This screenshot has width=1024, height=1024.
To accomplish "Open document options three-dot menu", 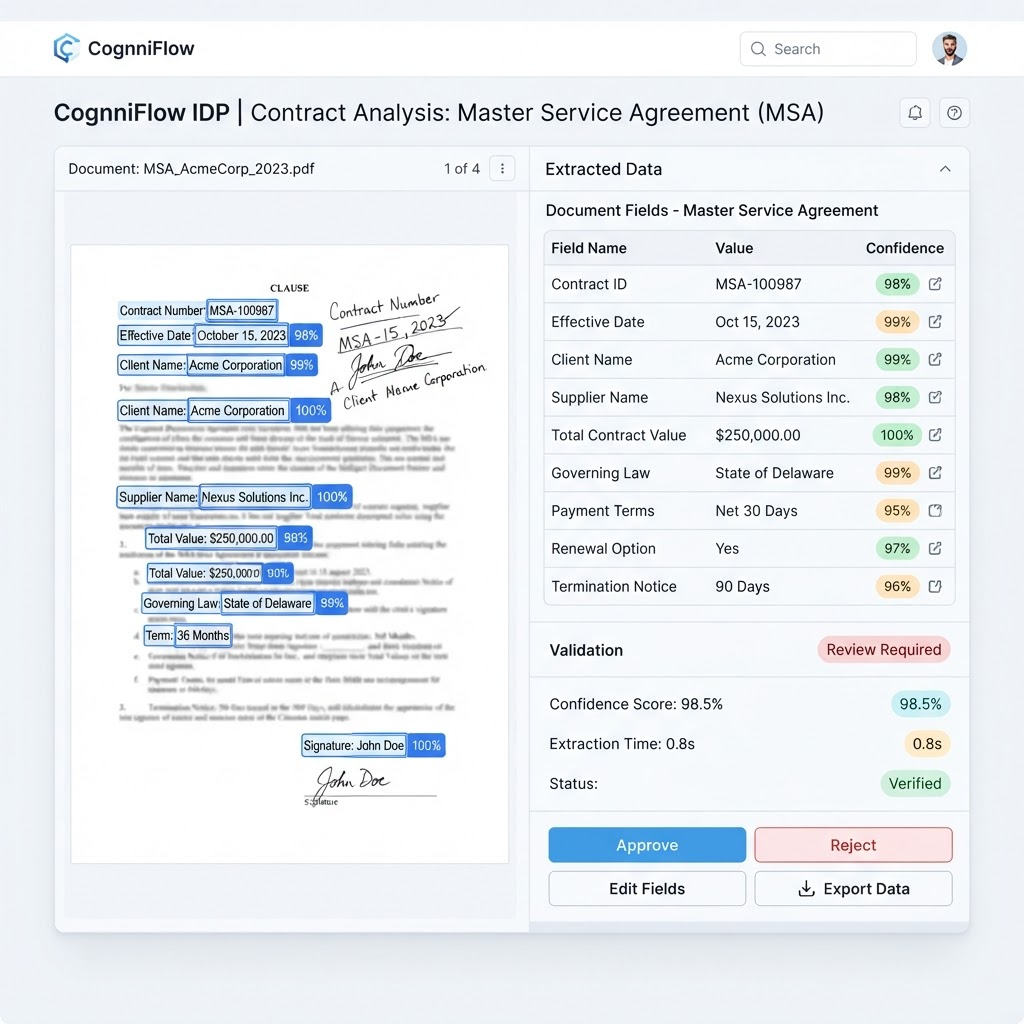I will tap(502, 168).
